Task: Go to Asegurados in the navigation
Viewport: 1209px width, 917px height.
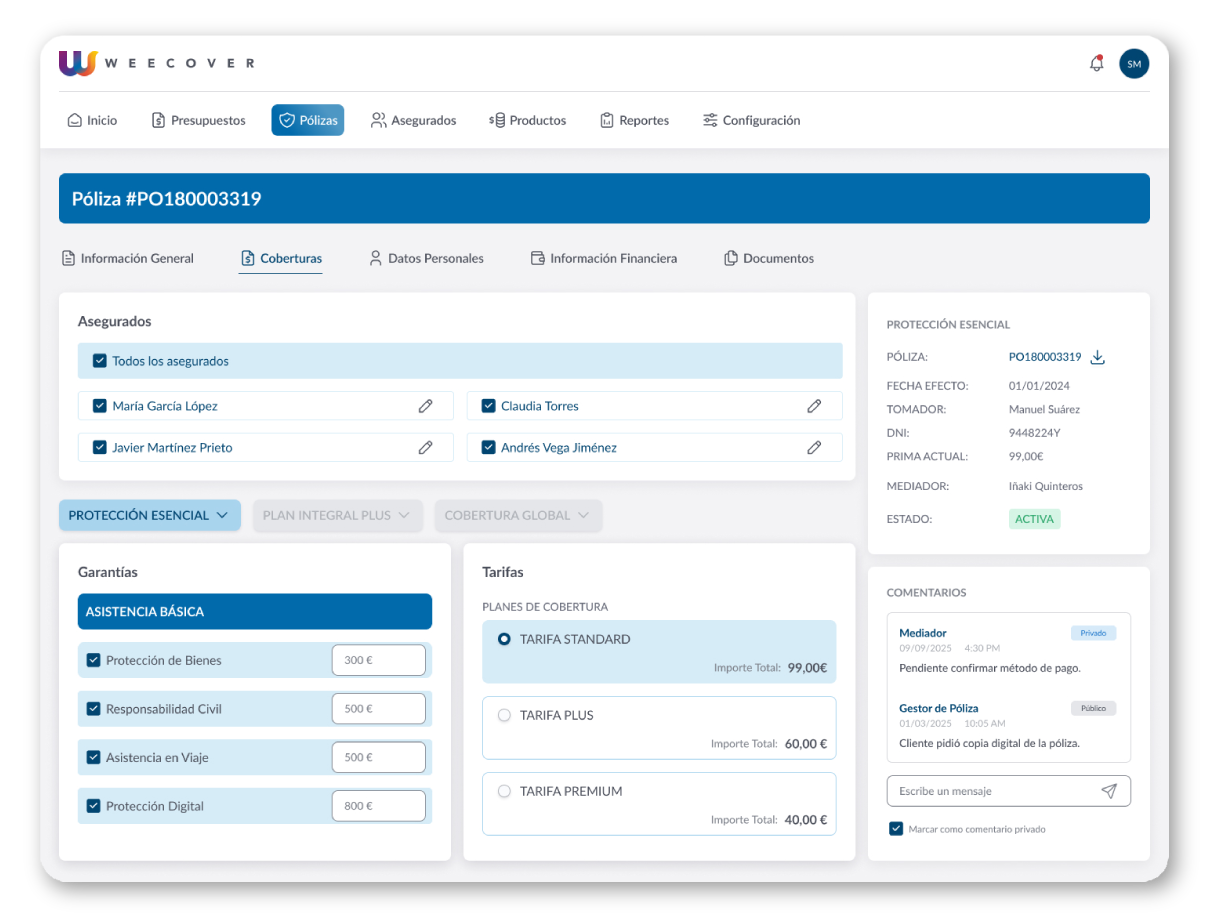Action: 413,120
